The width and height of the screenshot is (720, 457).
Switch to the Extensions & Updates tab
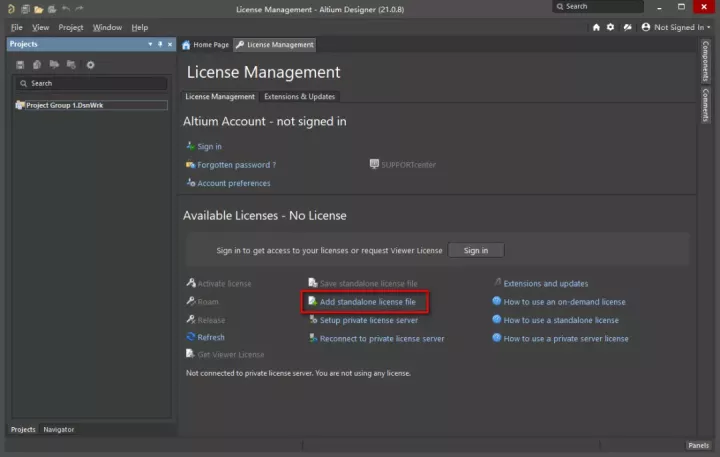click(299, 96)
